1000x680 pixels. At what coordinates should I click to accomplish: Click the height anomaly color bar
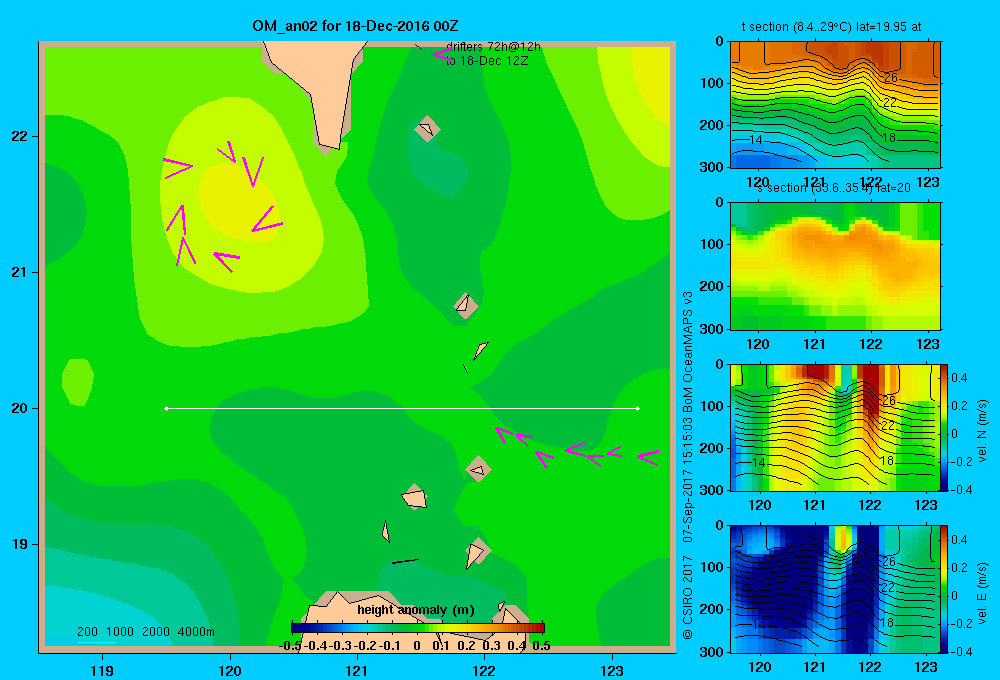tap(417, 628)
